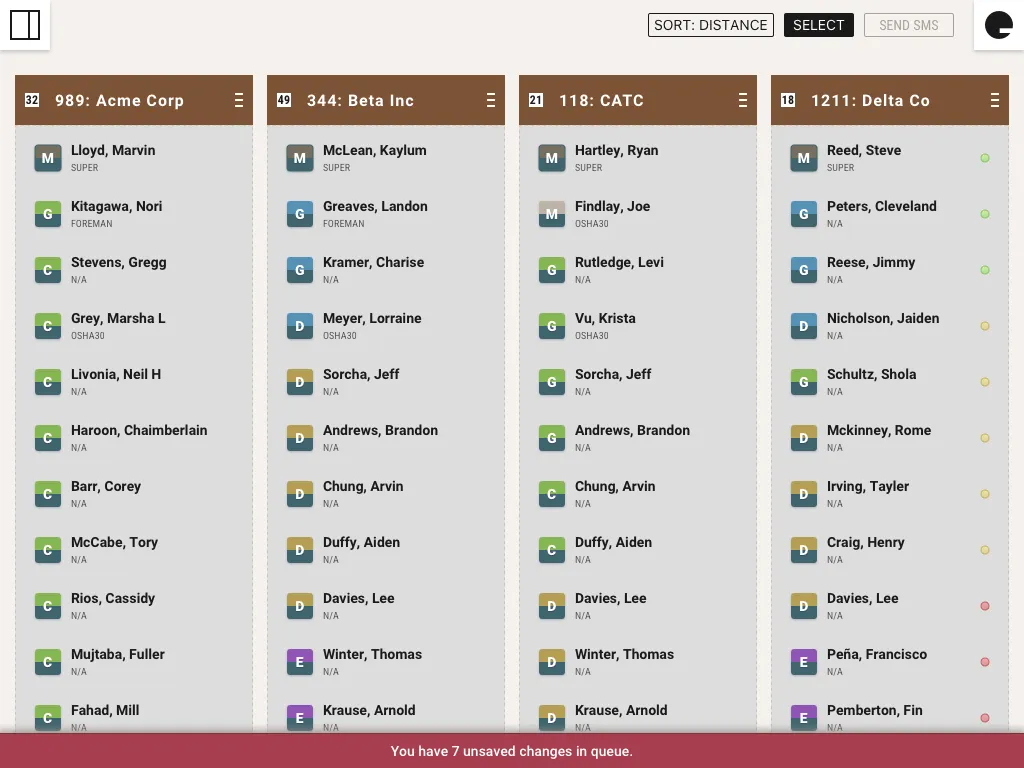Screen dimensions: 1024x768
Task: Click the red status dot for Peña, Francisco
Action: (x=985, y=662)
